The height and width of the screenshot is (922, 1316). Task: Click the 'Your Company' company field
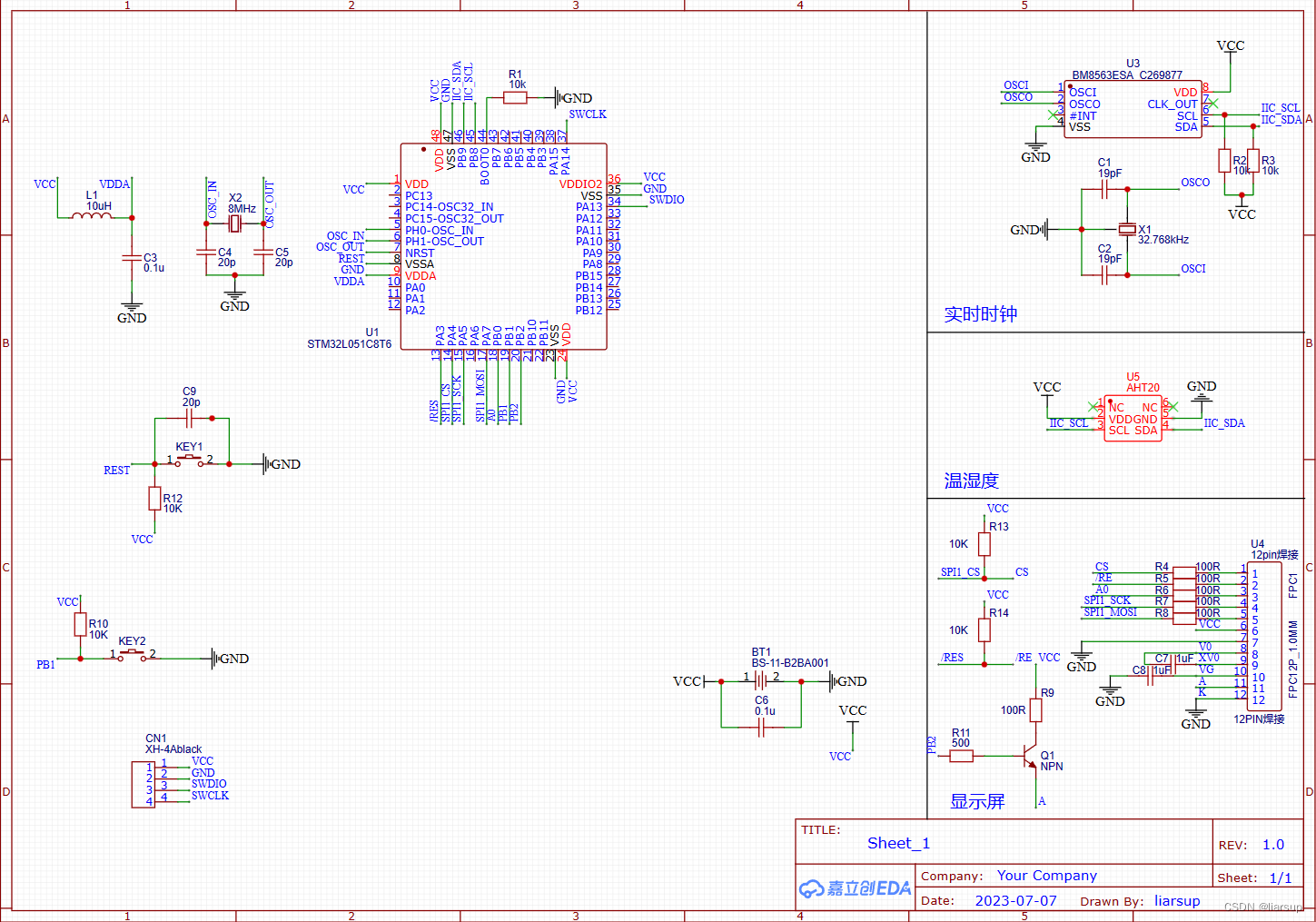1046,876
